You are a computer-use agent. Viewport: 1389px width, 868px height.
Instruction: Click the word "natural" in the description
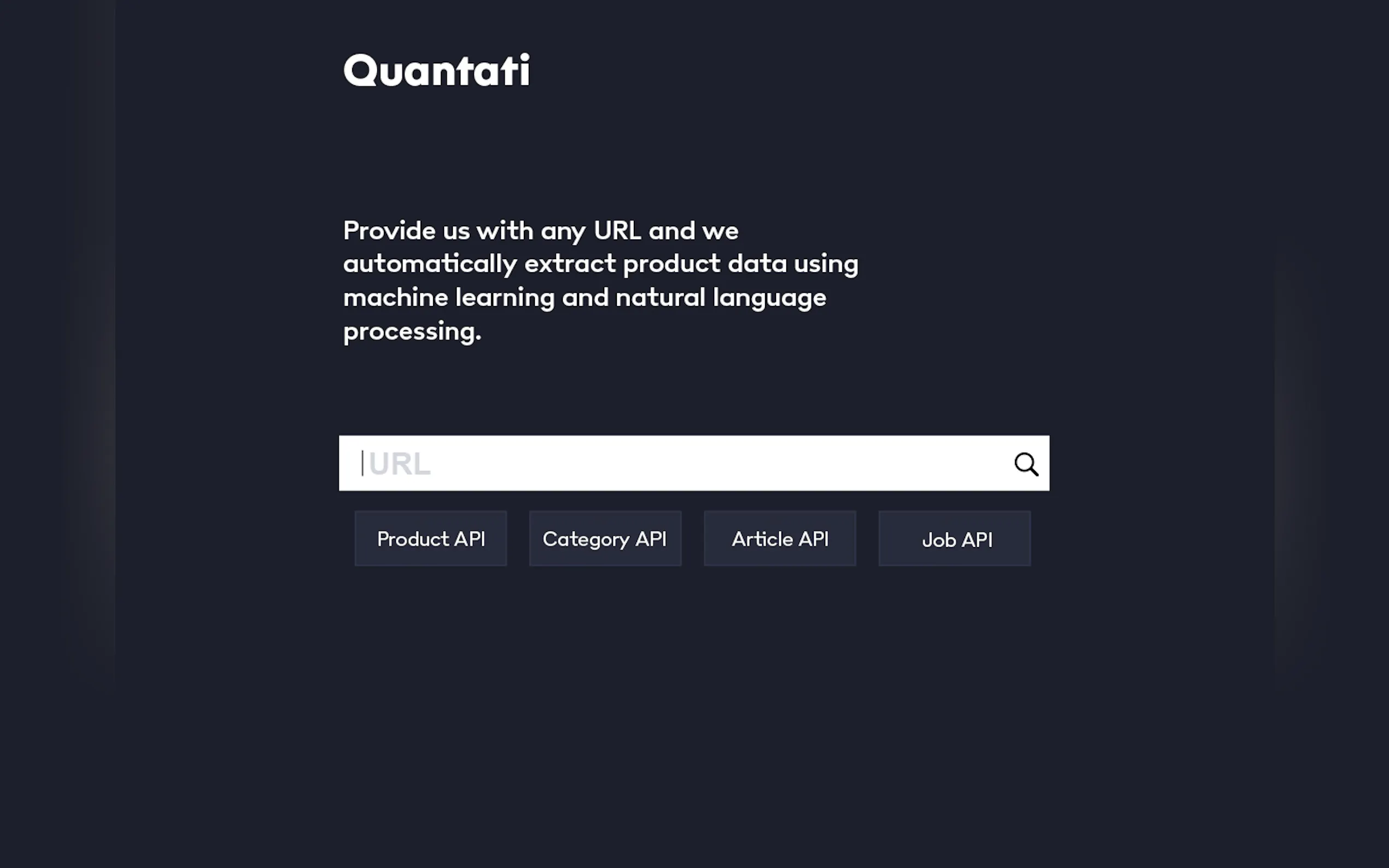(x=660, y=297)
